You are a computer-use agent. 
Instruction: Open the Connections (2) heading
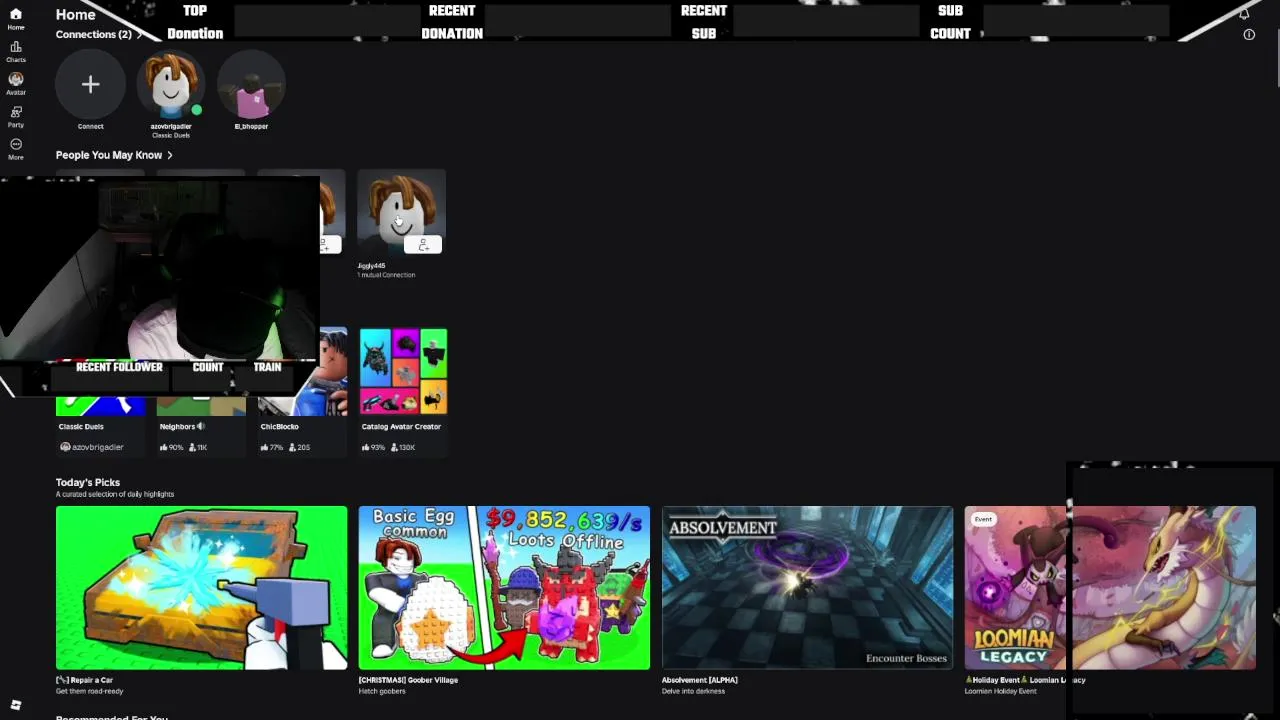(93, 34)
